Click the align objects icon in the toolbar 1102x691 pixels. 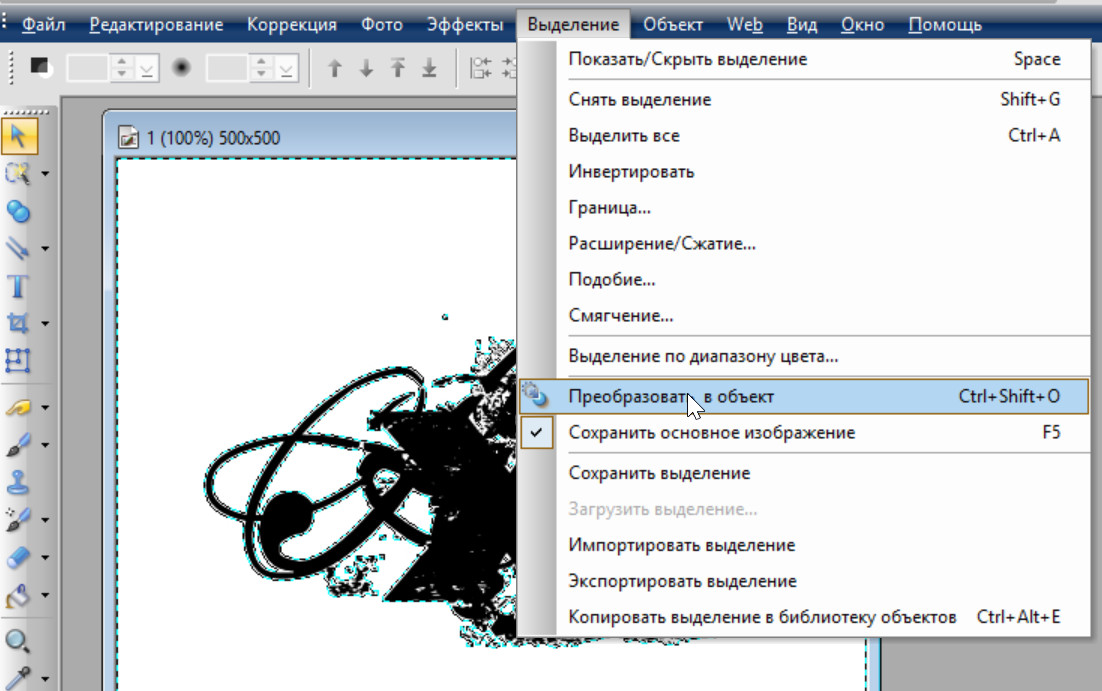click(481, 68)
